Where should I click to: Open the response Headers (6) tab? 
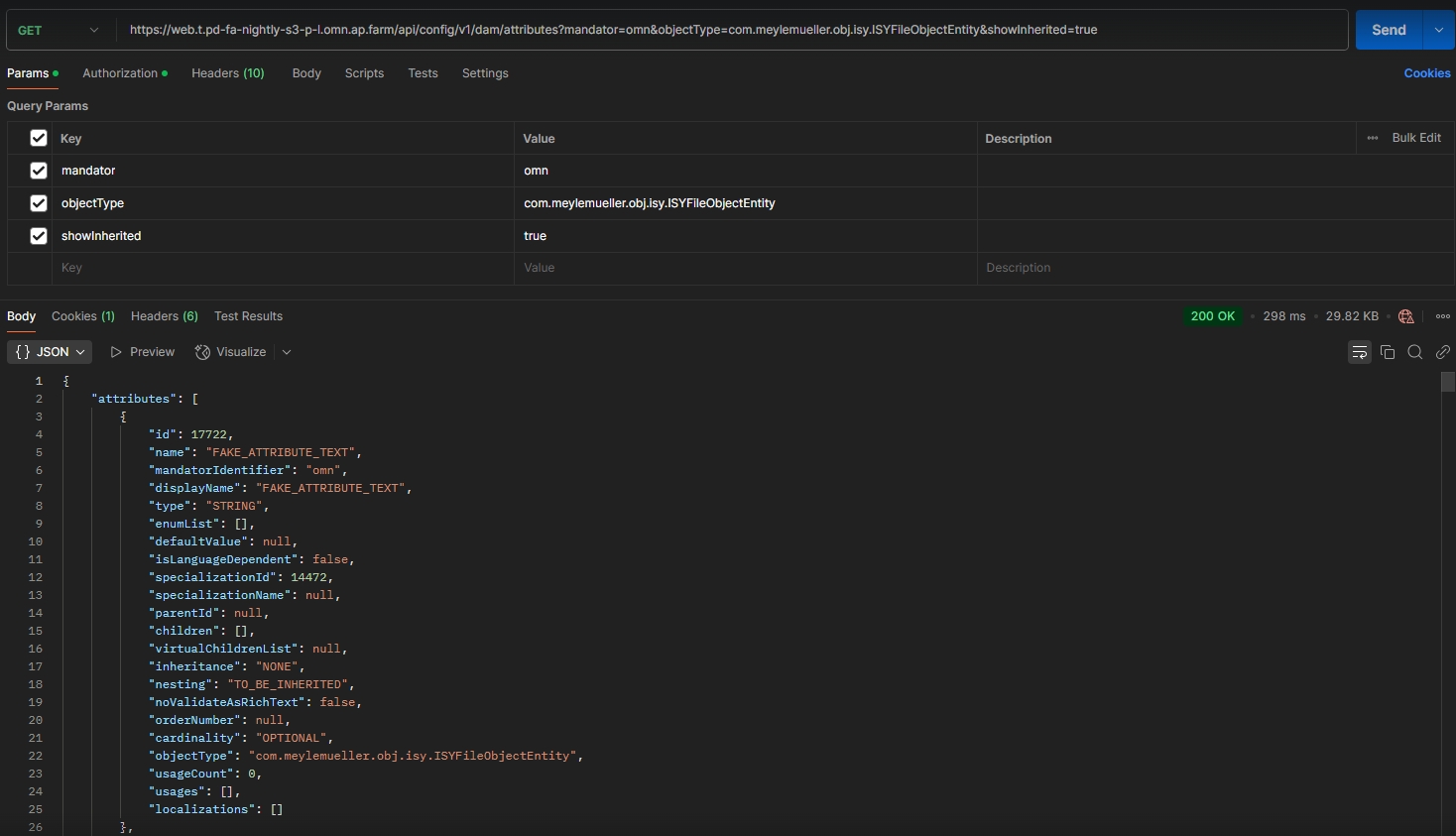[164, 316]
